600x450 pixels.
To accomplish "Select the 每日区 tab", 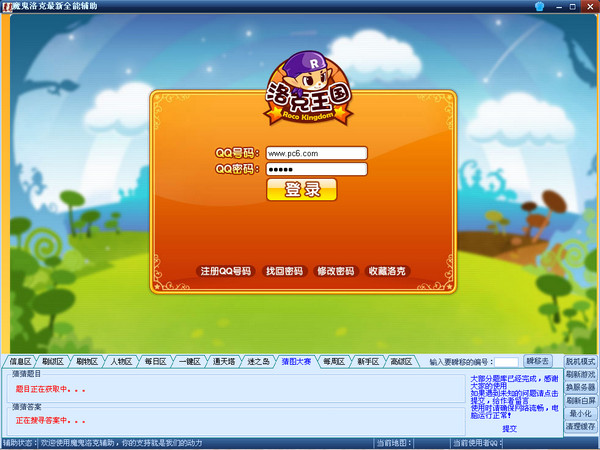I will point(155,362).
